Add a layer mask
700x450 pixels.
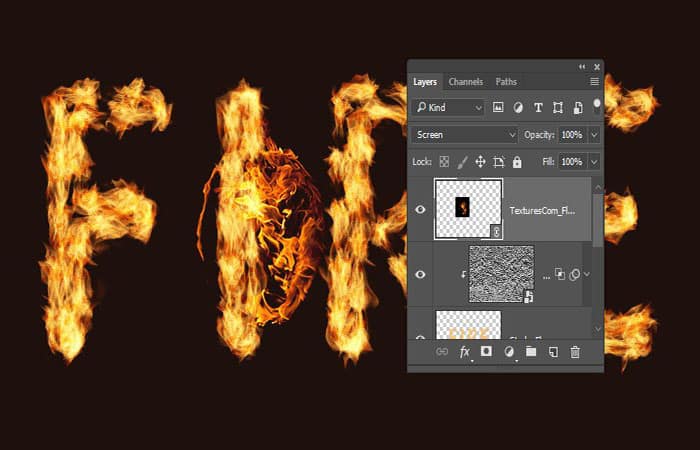pos(486,351)
